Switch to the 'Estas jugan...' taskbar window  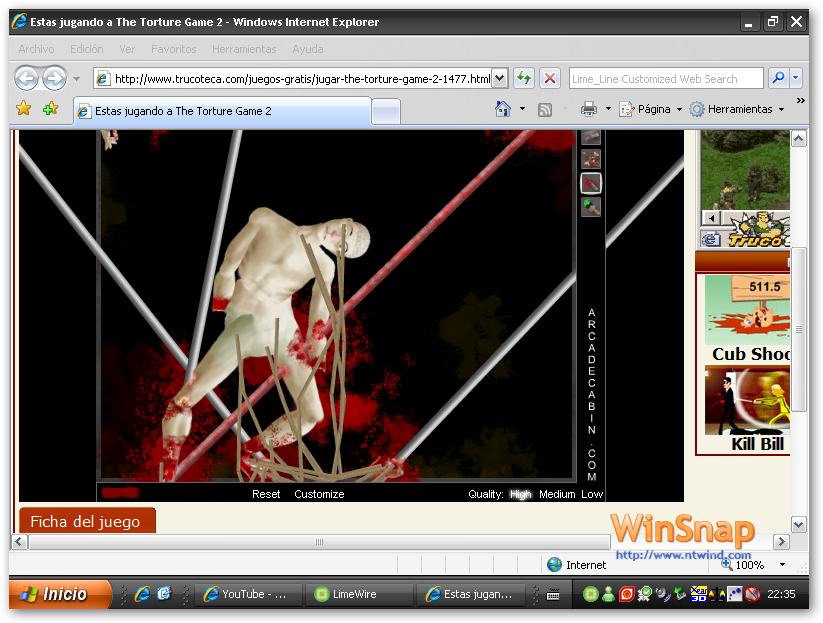470,594
